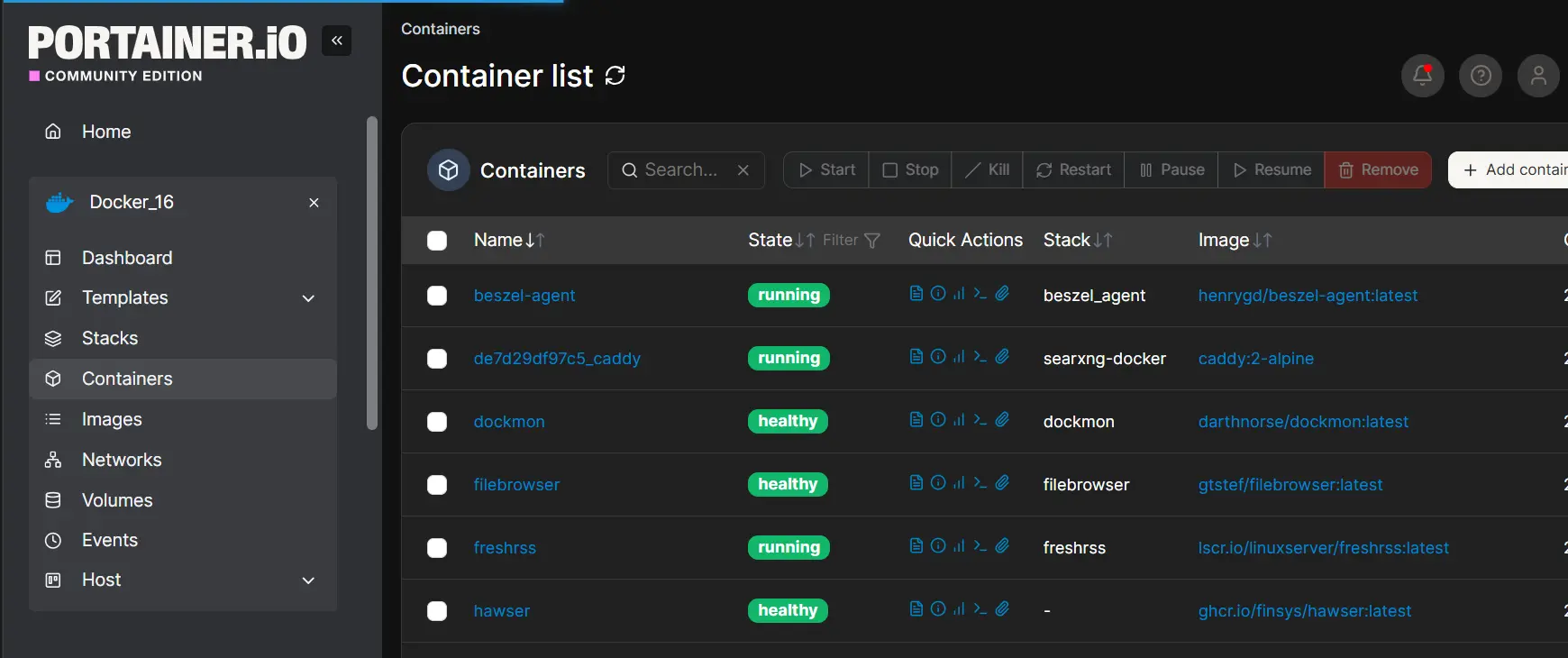The height and width of the screenshot is (658, 1568).
Task: Refresh the container list
Action: [615, 76]
